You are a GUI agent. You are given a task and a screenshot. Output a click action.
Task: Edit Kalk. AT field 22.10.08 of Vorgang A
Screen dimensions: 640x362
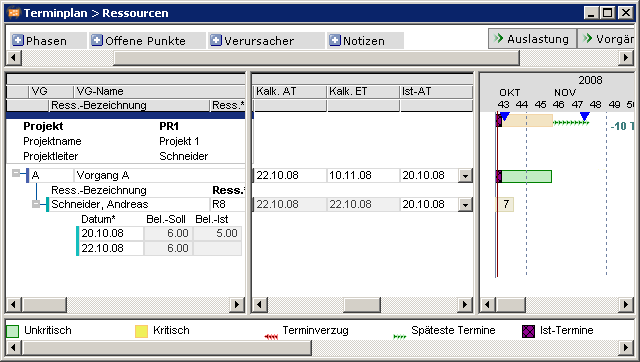pyautogui.click(x=290, y=175)
